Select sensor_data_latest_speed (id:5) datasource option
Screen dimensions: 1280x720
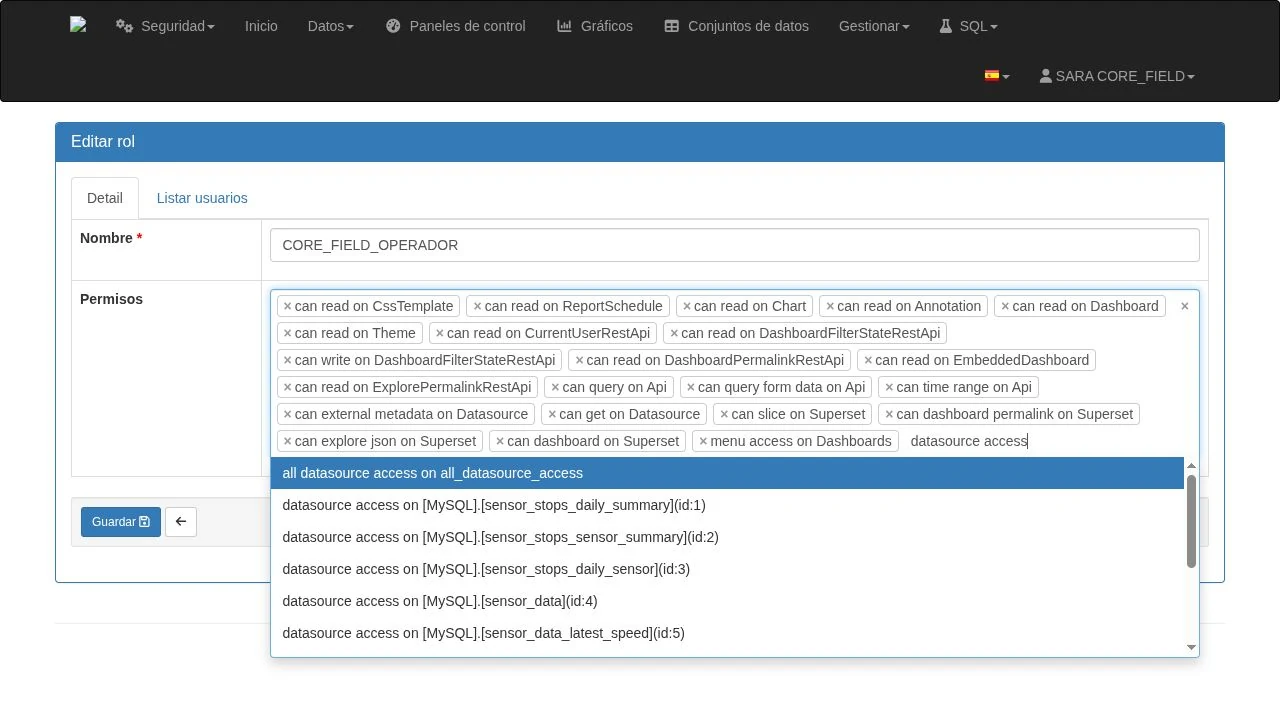point(727,633)
